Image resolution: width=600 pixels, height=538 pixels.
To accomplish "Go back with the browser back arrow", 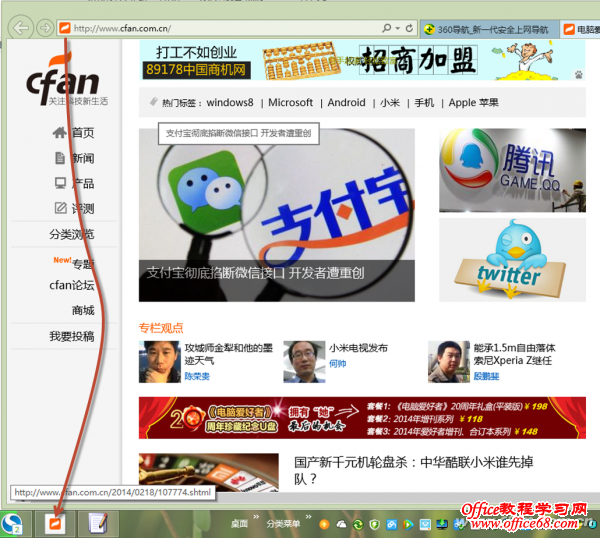I will 21,27.
